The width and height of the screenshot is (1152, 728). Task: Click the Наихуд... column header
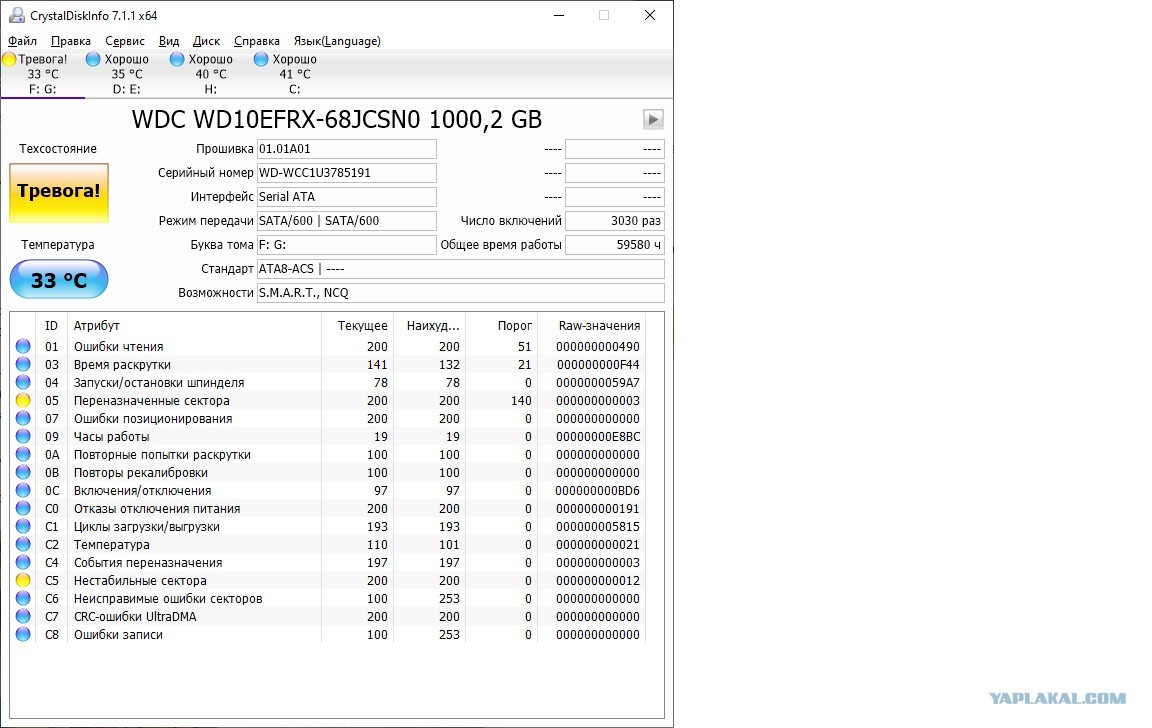tap(430, 325)
